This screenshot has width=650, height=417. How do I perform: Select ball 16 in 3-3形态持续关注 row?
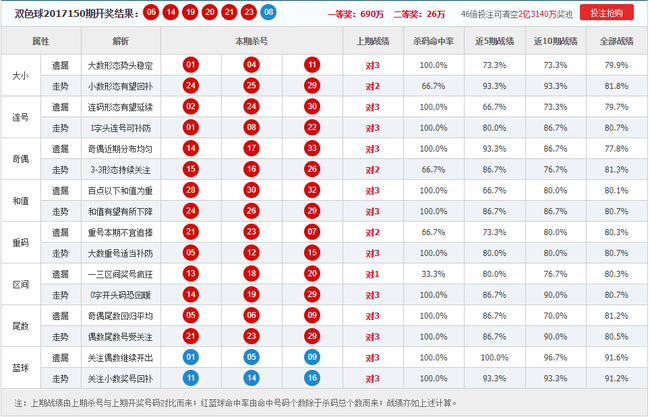(x=251, y=169)
